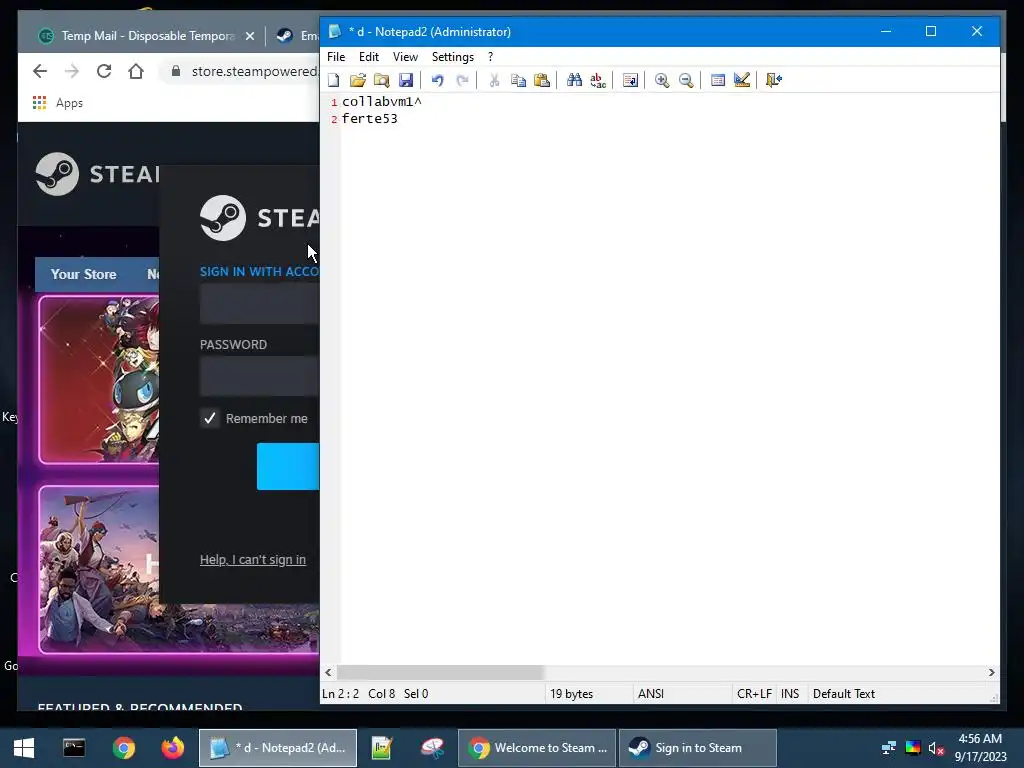
Task: Open Replace with the ab/ac icon
Action: (598, 80)
